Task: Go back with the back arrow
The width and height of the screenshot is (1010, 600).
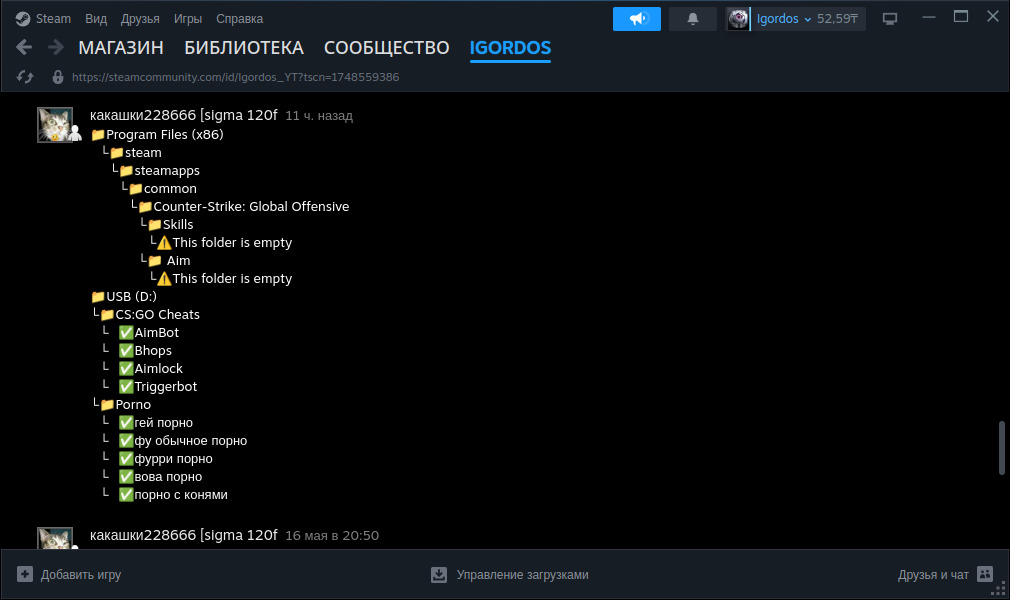Action: [24, 47]
